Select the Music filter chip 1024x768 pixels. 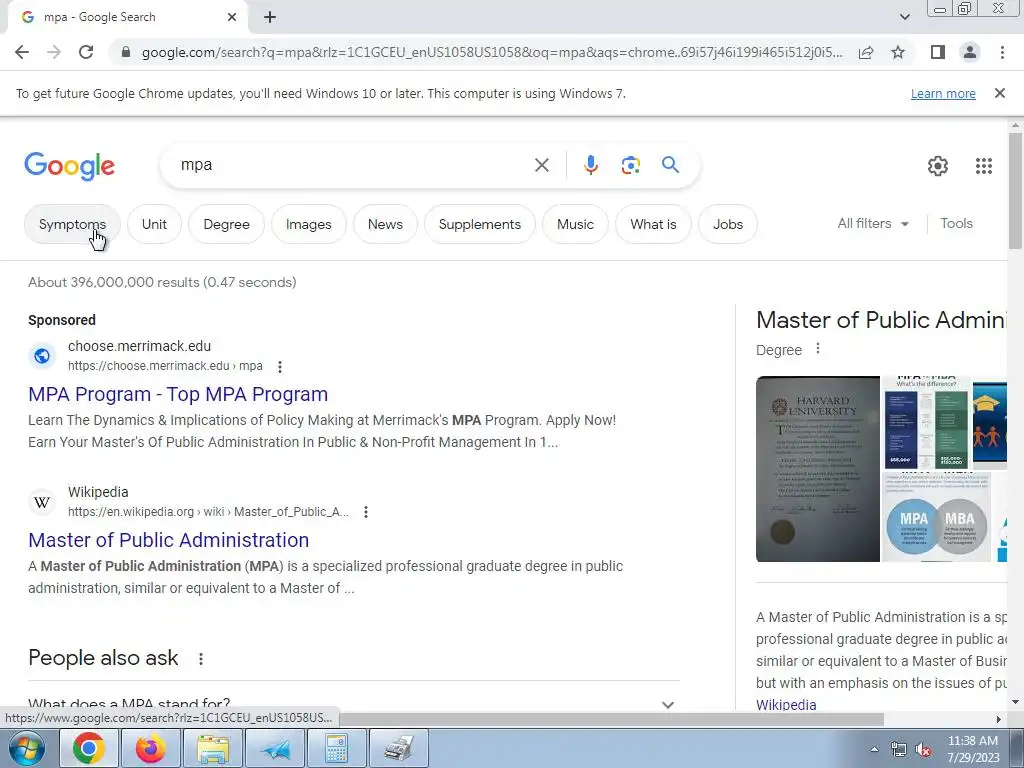pos(575,224)
